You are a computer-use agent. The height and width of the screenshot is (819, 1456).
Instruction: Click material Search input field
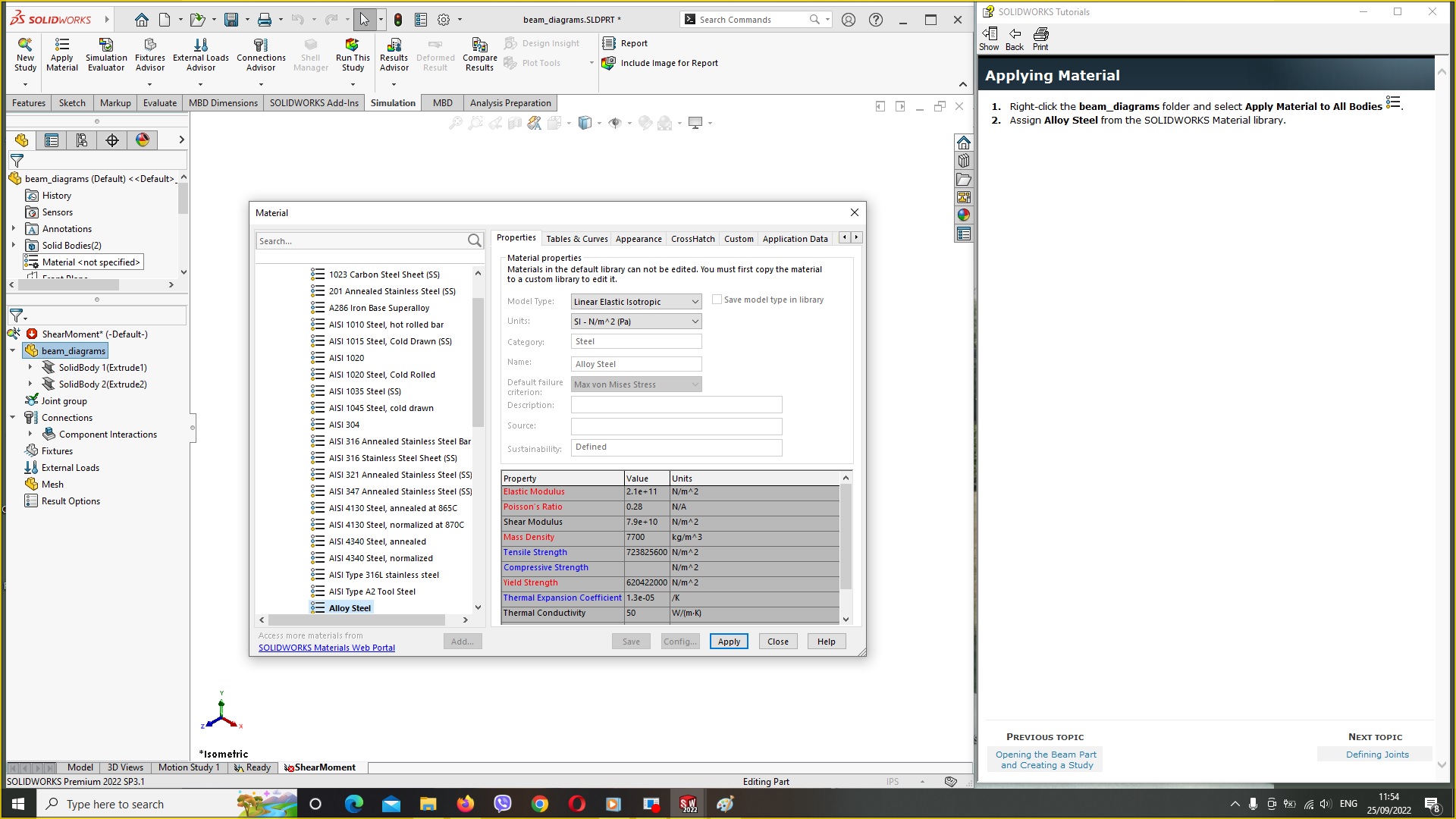362,241
